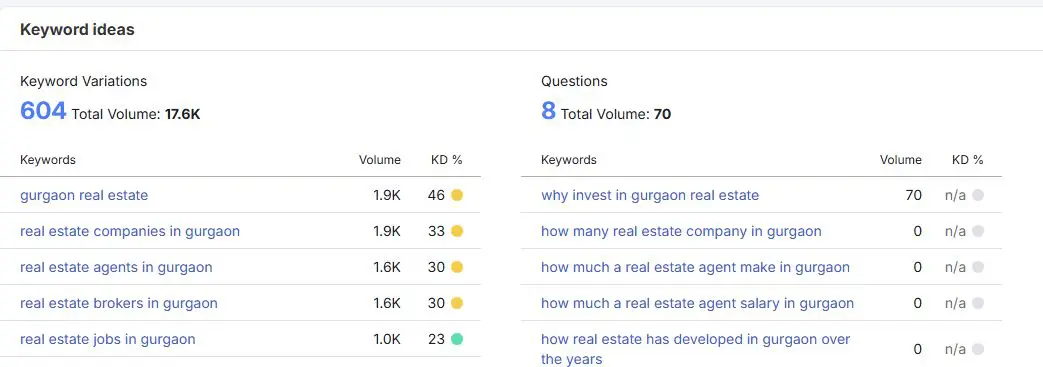Click the 604 keyword variations count

43,110
